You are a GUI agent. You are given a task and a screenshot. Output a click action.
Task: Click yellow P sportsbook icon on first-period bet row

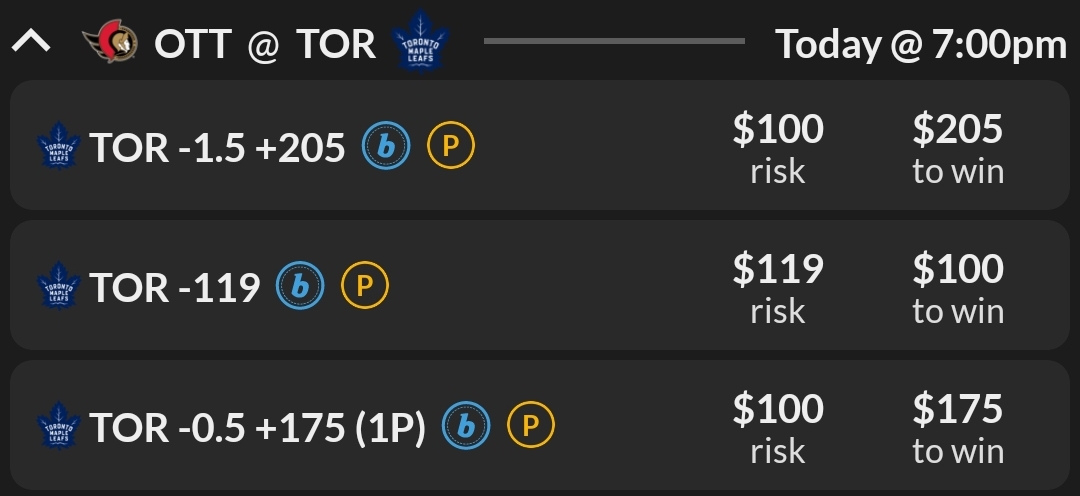(x=531, y=428)
